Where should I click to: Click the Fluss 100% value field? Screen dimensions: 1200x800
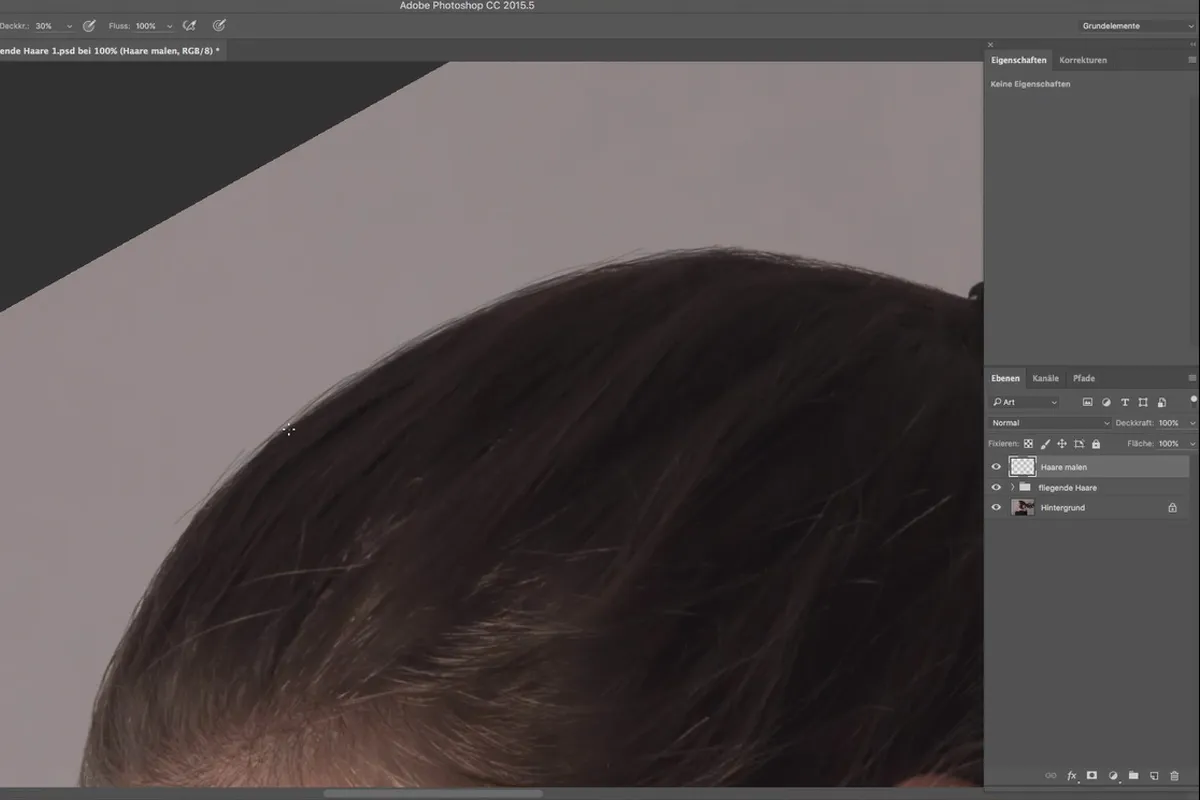pyautogui.click(x=148, y=26)
